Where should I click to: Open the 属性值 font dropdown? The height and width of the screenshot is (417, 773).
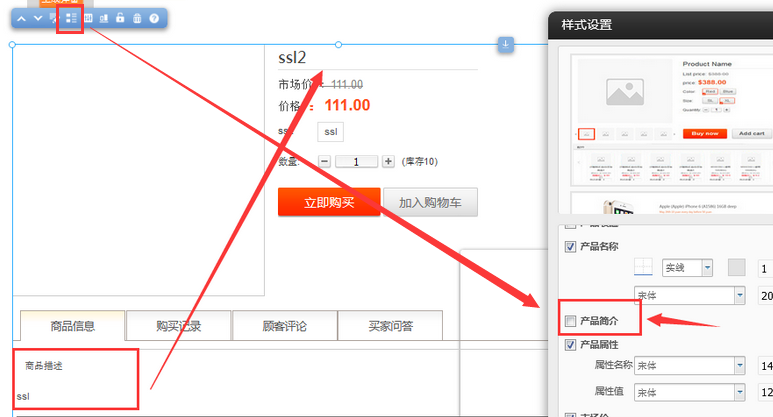tap(690, 392)
